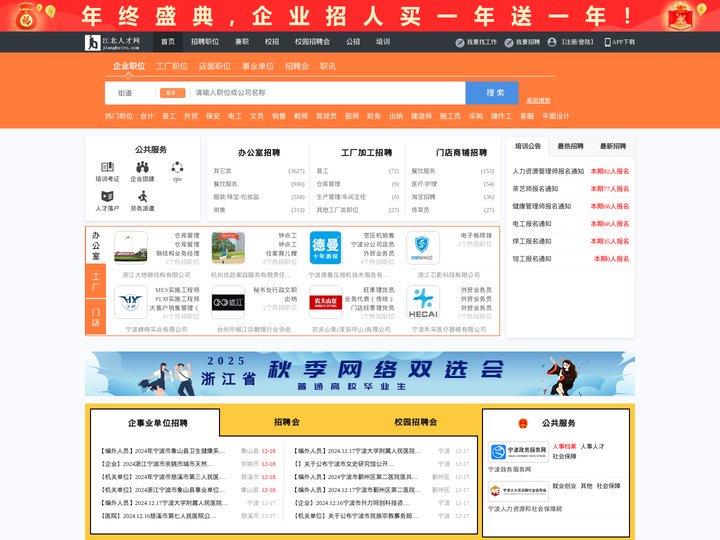The height and width of the screenshot is (540, 720).
Task: Select the 店面职位 search tab
Action: [x=215, y=67]
